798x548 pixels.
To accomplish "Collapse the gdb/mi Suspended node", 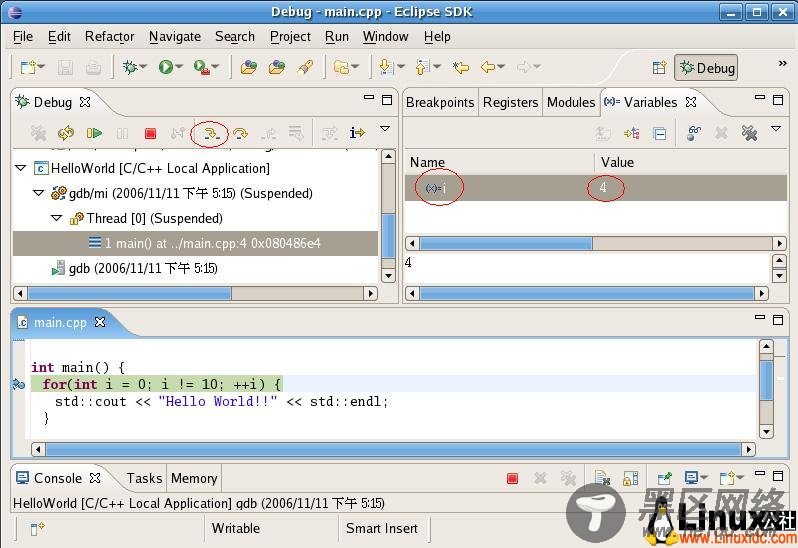I will click(x=39, y=193).
